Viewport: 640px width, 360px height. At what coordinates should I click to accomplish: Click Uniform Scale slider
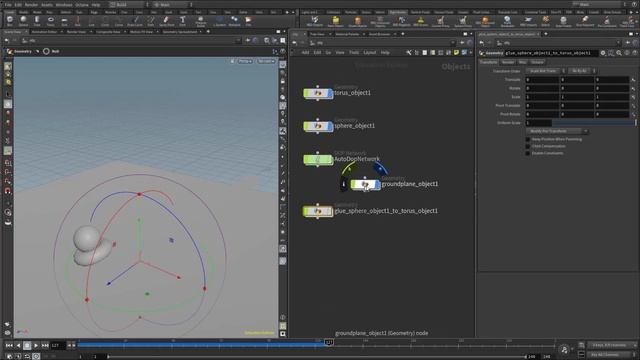click(x=593, y=123)
